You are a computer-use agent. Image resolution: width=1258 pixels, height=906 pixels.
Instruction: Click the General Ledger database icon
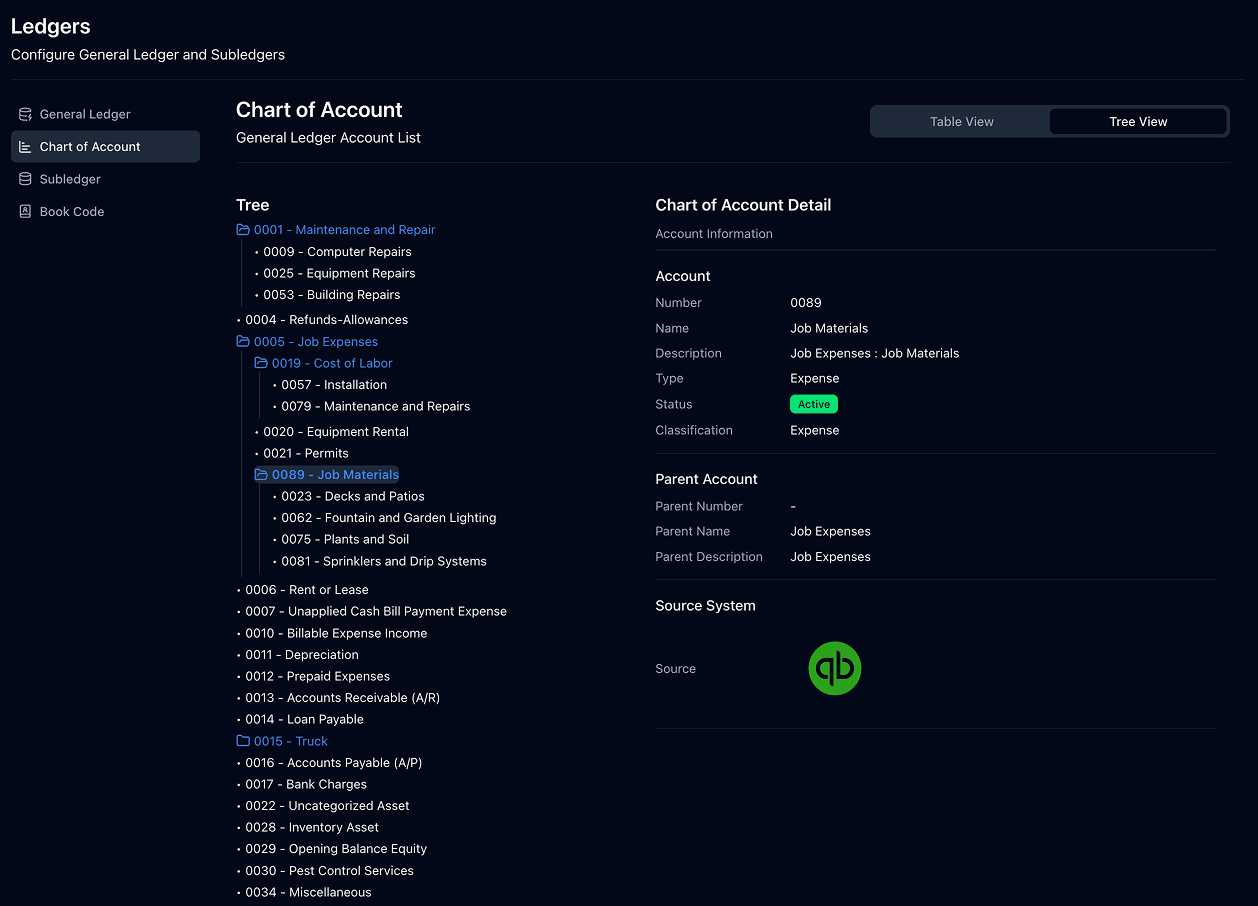point(25,114)
